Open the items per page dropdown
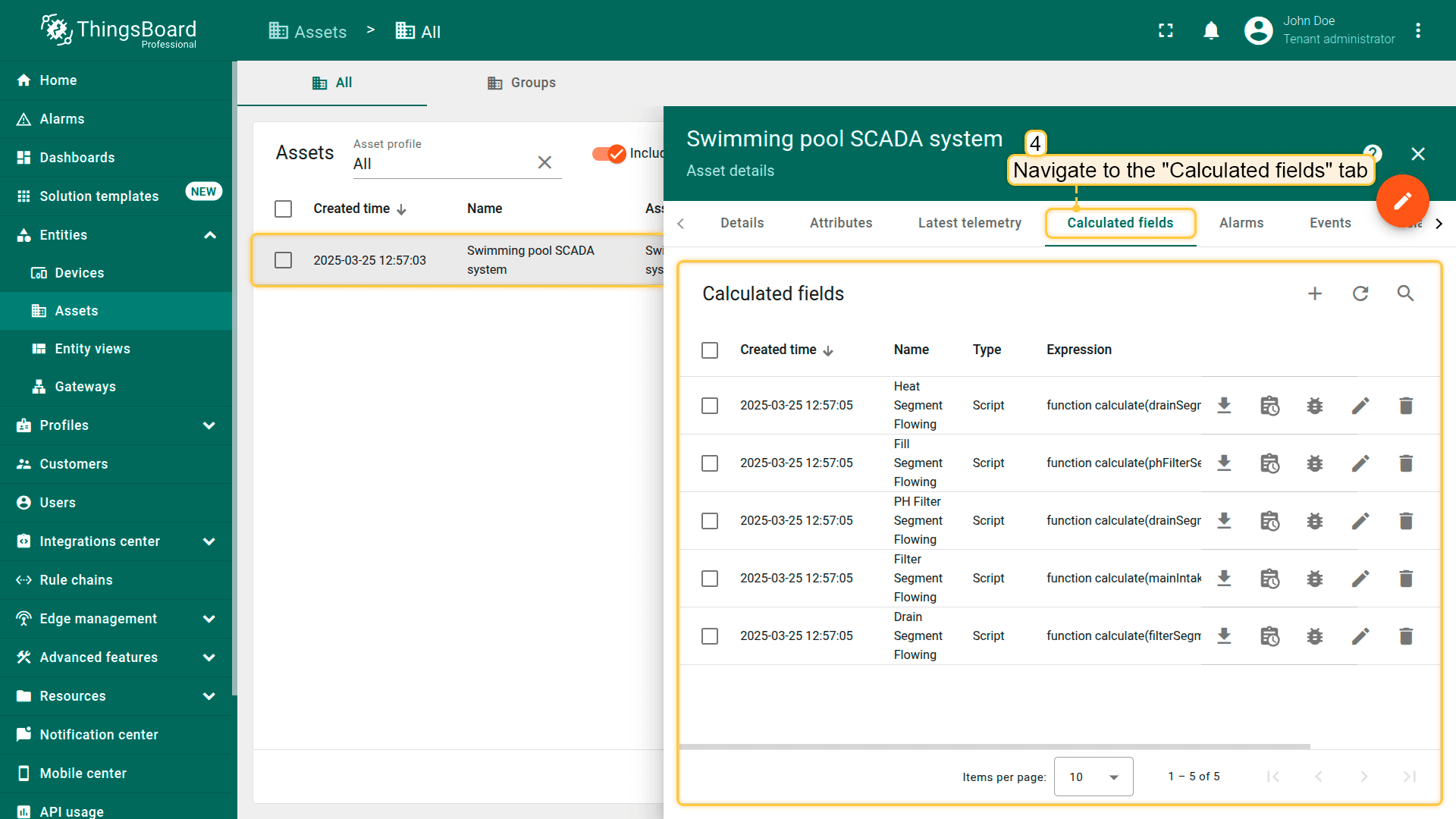This screenshot has height=819, width=1456. tap(1093, 777)
